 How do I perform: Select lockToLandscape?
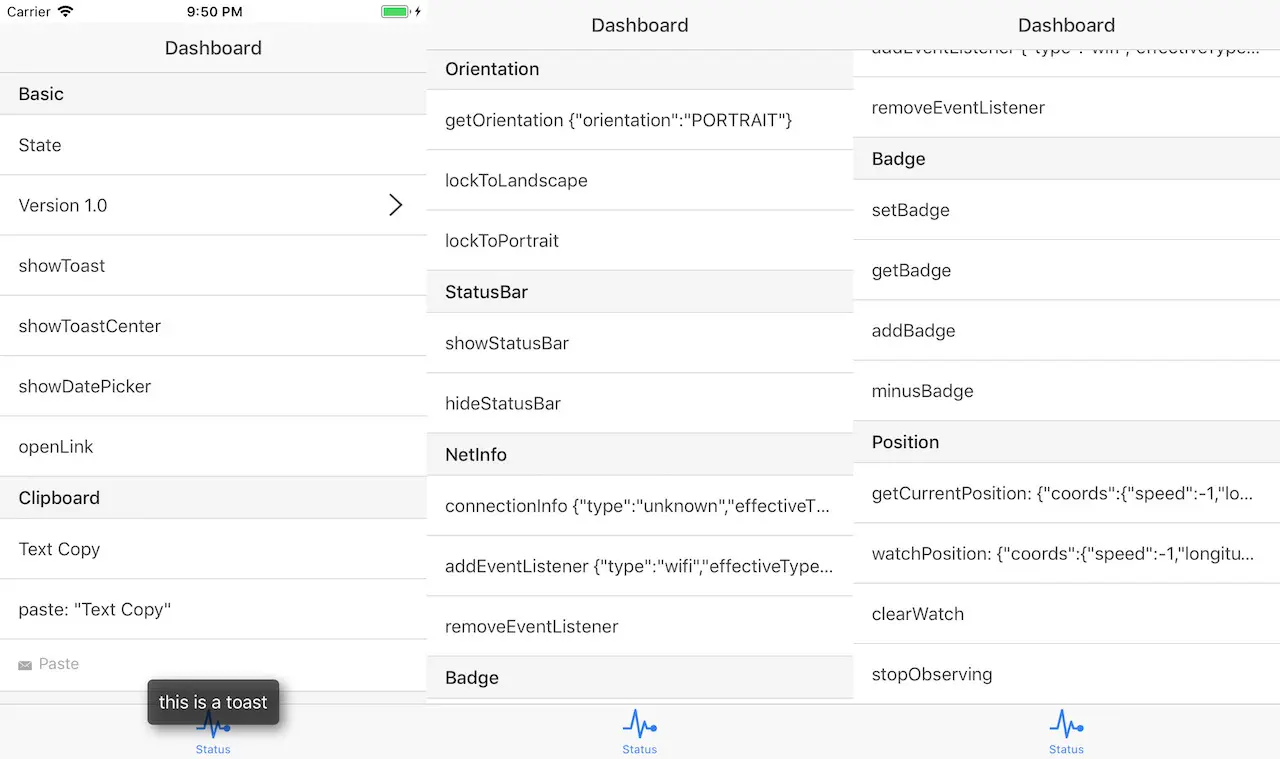640,180
